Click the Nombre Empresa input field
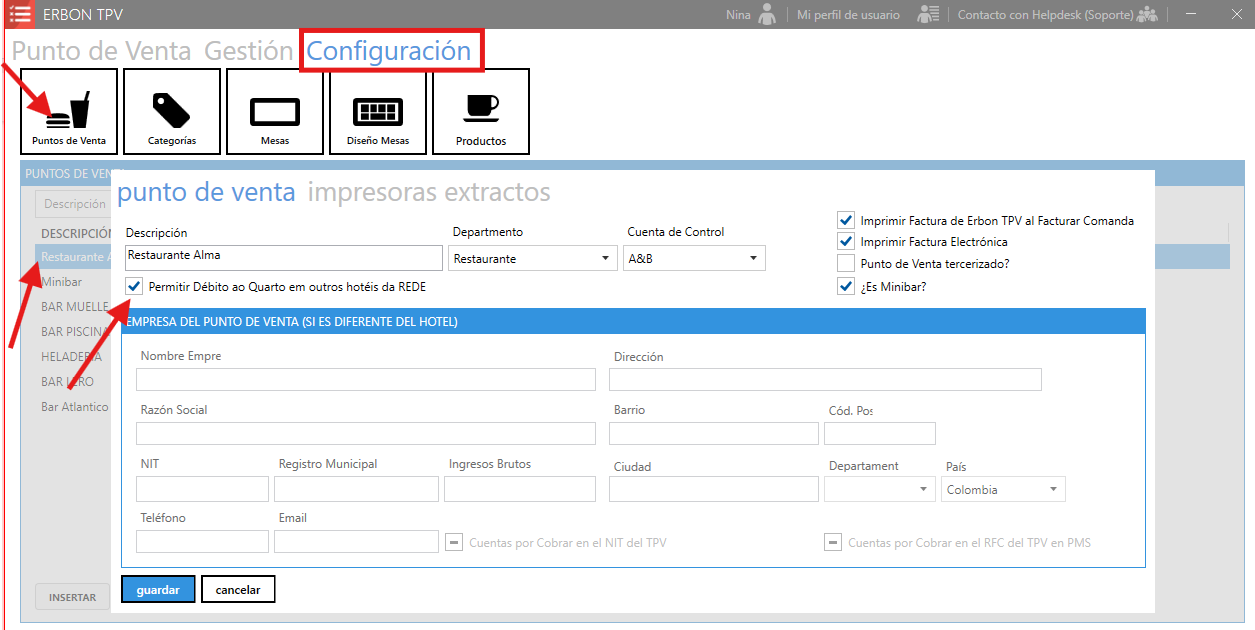Image resolution: width=1255 pixels, height=630 pixels. click(x=365, y=379)
